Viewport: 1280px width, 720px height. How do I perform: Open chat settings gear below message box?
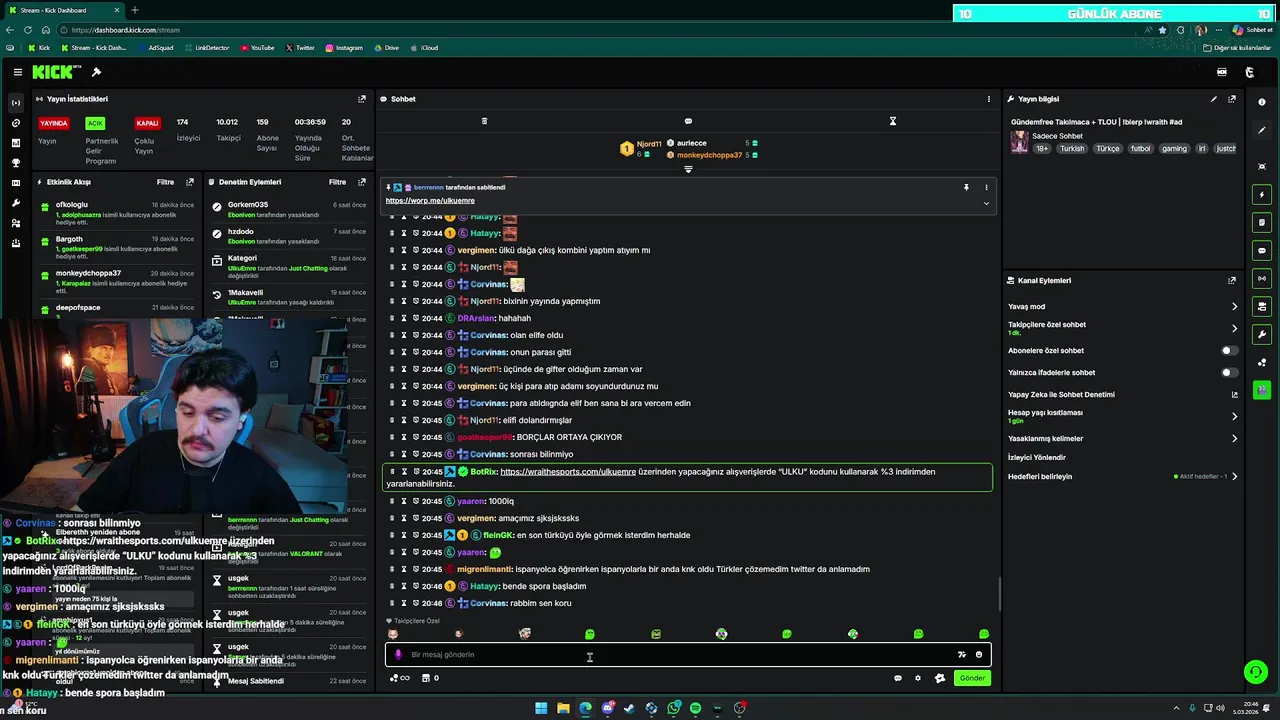pos(918,678)
